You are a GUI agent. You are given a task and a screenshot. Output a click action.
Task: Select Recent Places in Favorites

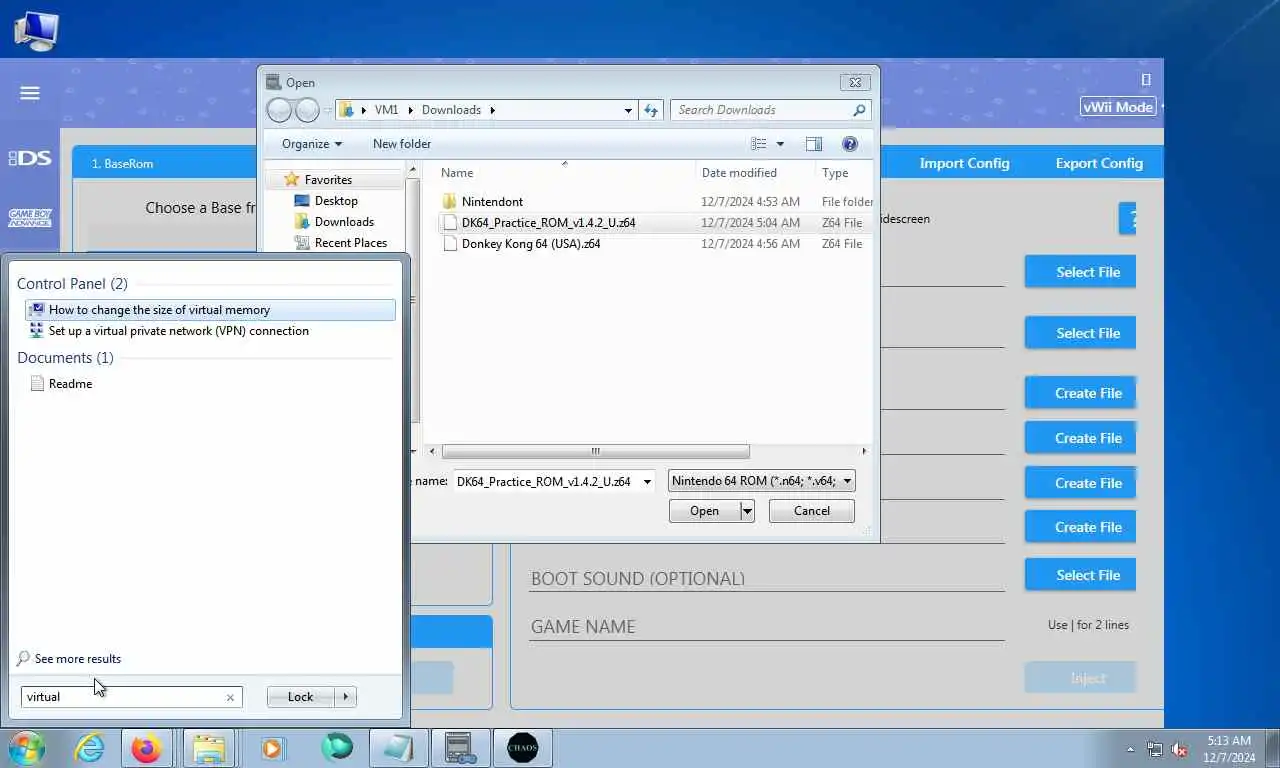(x=350, y=243)
